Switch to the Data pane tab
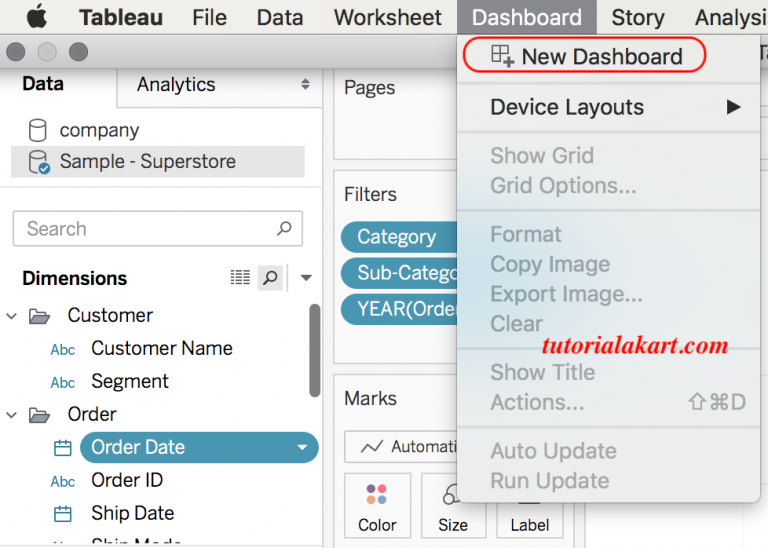Screen dimensions: 768x548 43,84
